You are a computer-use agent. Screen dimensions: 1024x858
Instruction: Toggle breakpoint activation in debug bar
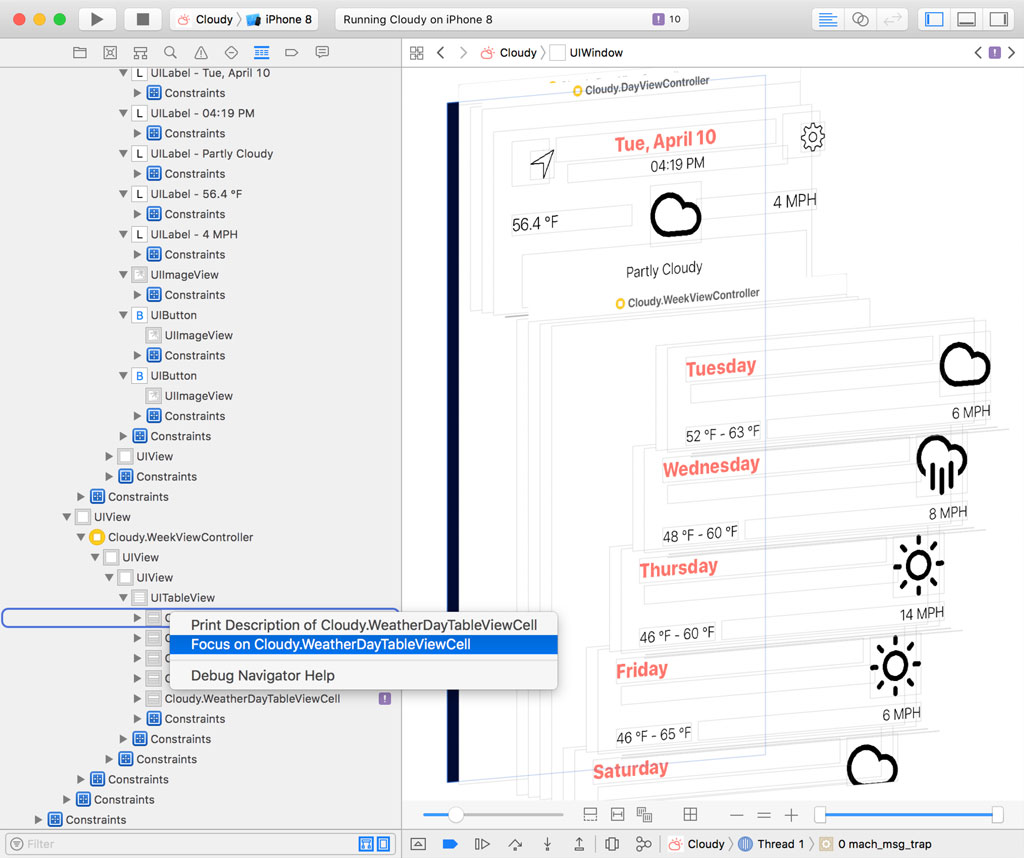[x=448, y=843]
